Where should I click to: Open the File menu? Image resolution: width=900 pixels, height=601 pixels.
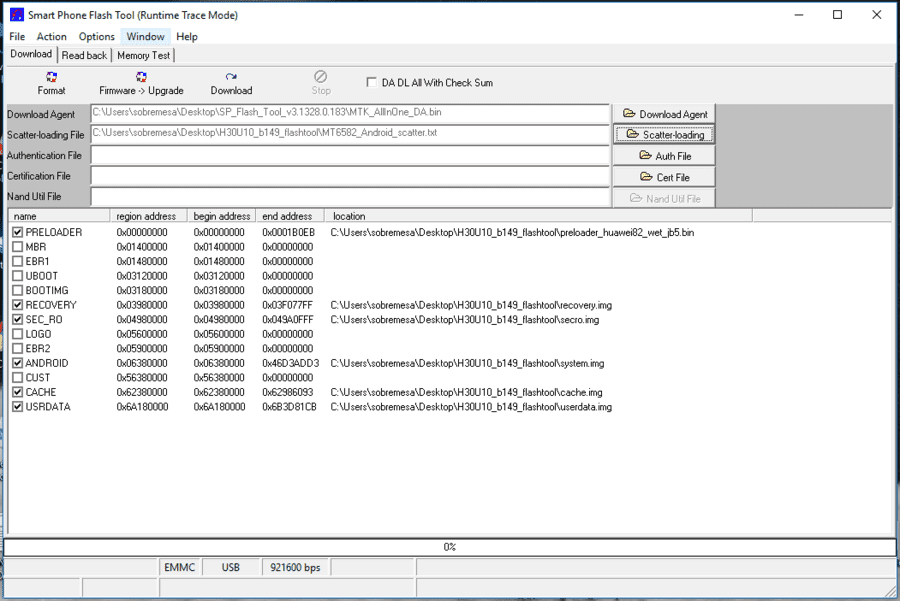pos(17,36)
